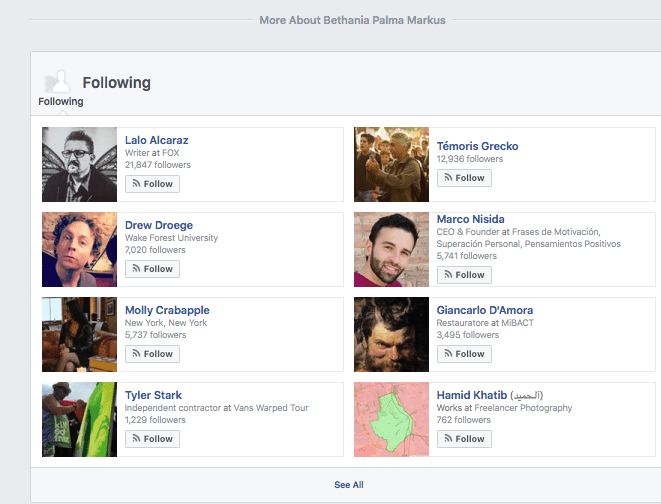Click Follow under Molly Crabapple
The height and width of the screenshot is (504, 661).
pyautogui.click(x=152, y=354)
